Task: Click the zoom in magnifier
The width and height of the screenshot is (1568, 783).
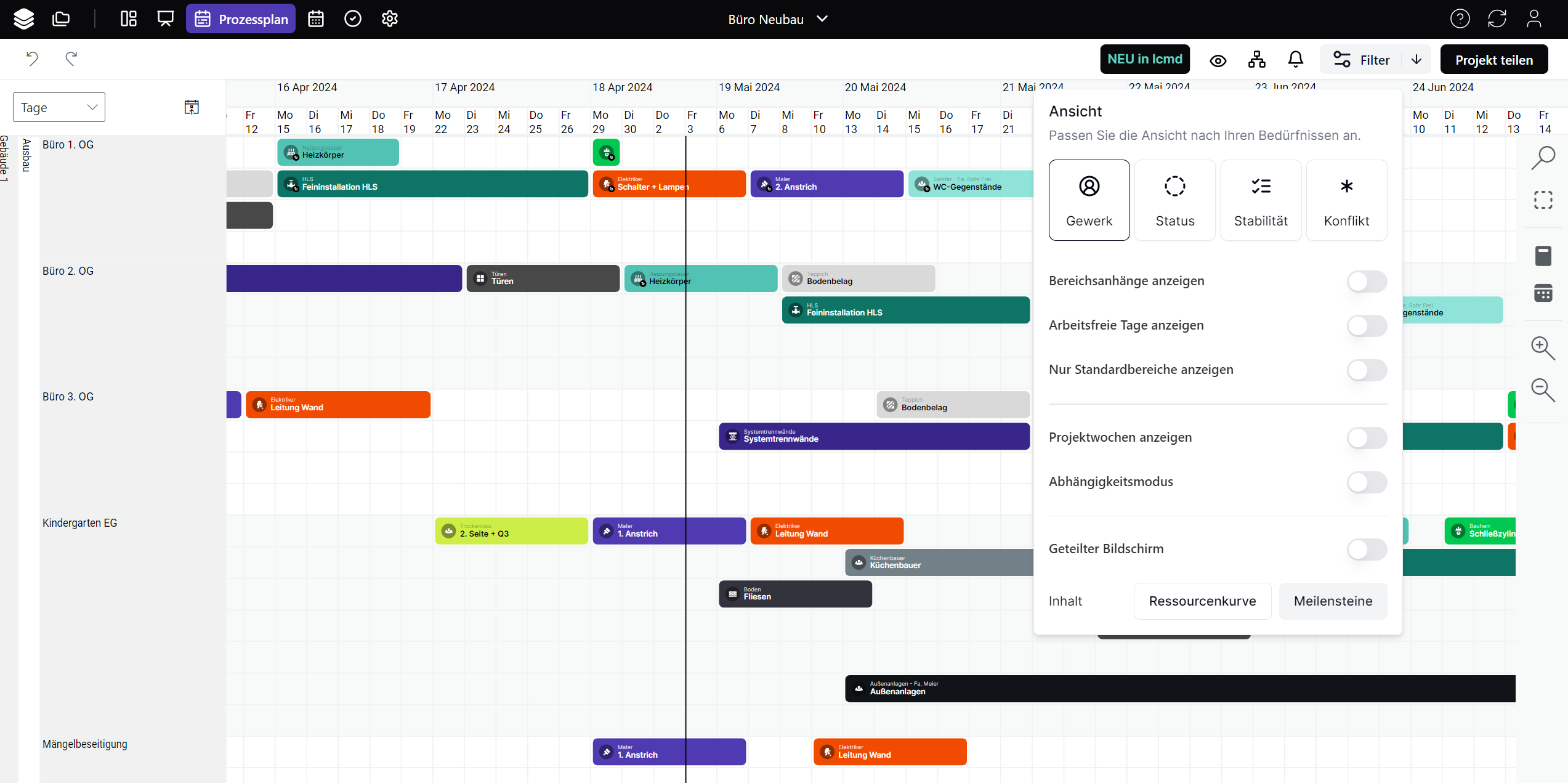Action: click(x=1543, y=348)
